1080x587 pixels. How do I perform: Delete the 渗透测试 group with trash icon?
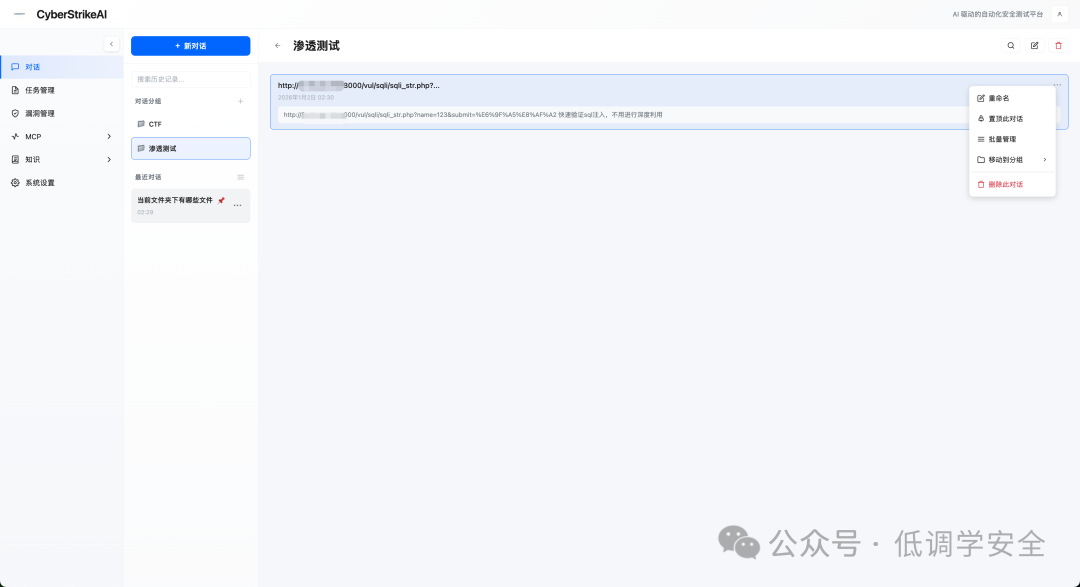(x=1059, y=46)
